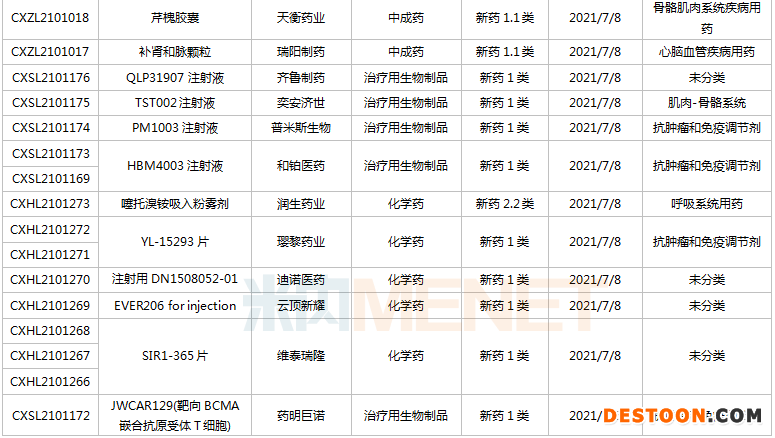Viewport: 775px width, 438px height.
Task: Click 化学药 in the 润生药业 row
Action: tap(406, 204)
